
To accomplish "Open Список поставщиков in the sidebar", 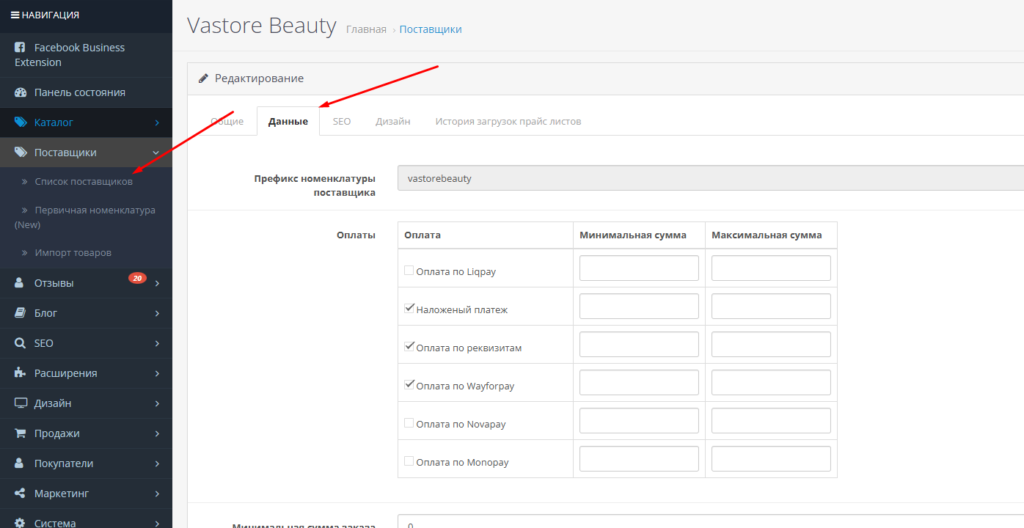I will click(x=83, y=182).
